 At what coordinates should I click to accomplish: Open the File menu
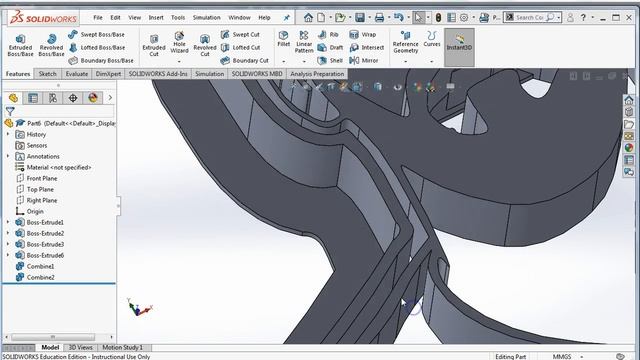pyautogui.click(x=98, y=18)
